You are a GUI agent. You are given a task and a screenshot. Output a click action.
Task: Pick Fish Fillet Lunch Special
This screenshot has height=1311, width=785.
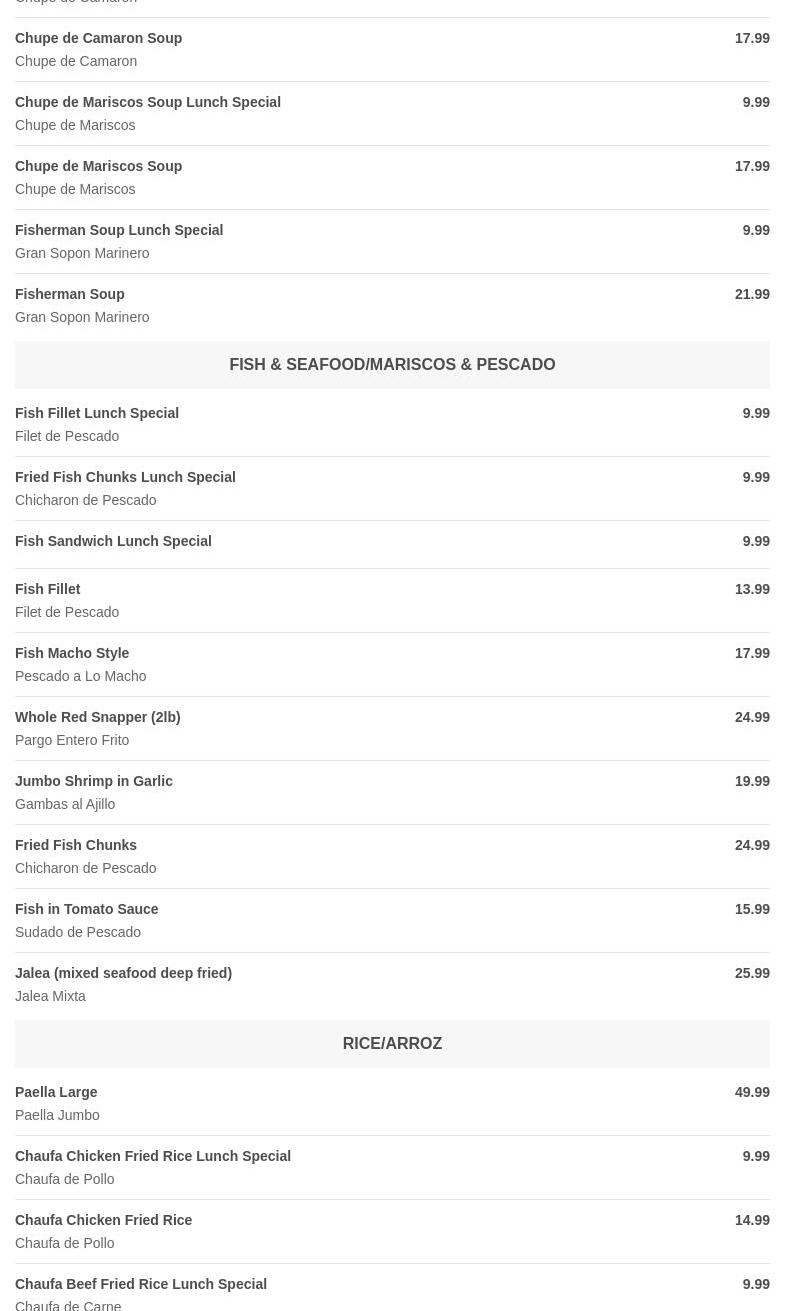97,413
